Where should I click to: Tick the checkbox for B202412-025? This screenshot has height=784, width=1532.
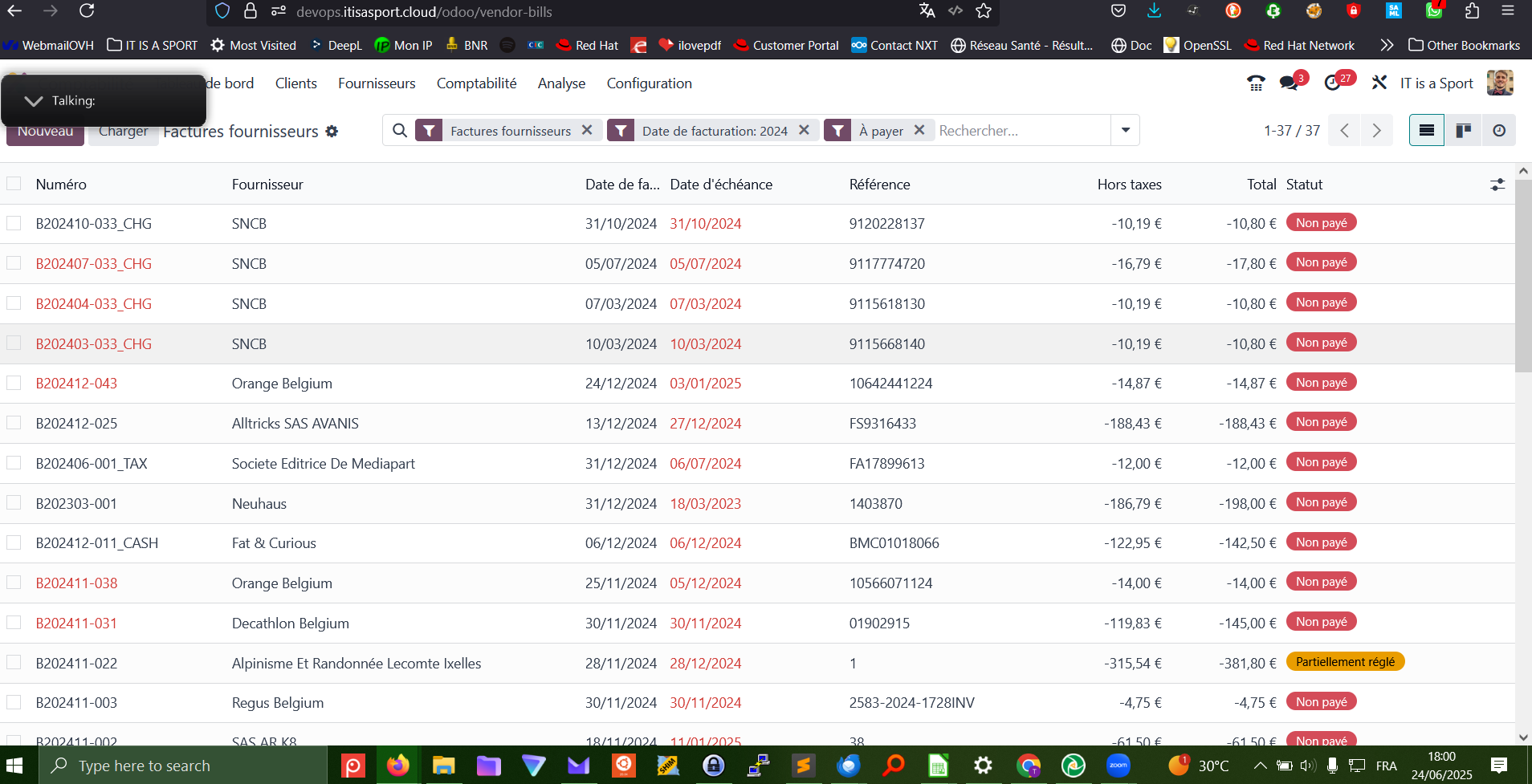point(14,423)
